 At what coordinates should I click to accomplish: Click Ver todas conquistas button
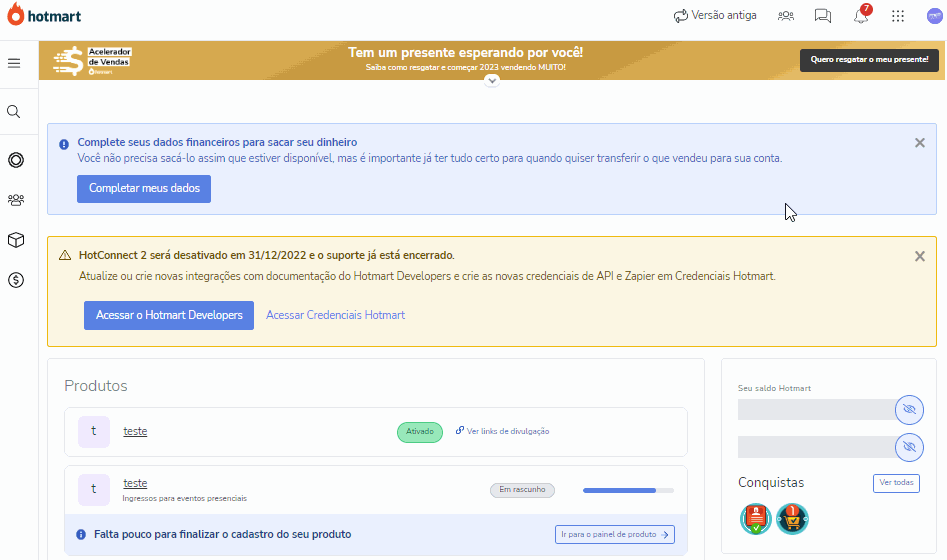(x=896, y=483)
